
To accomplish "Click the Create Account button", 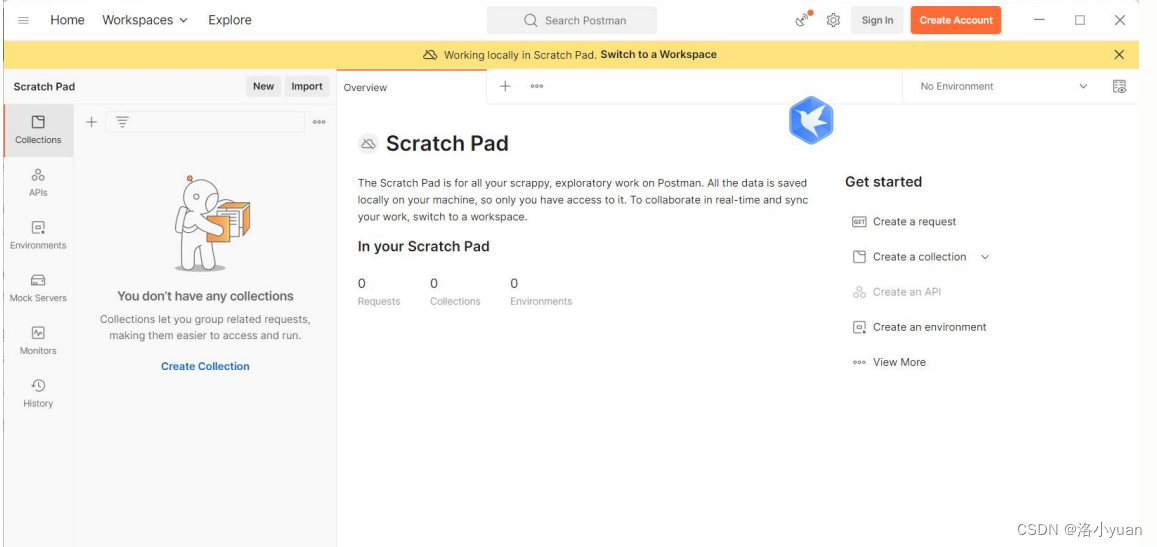I will [956, 21].
